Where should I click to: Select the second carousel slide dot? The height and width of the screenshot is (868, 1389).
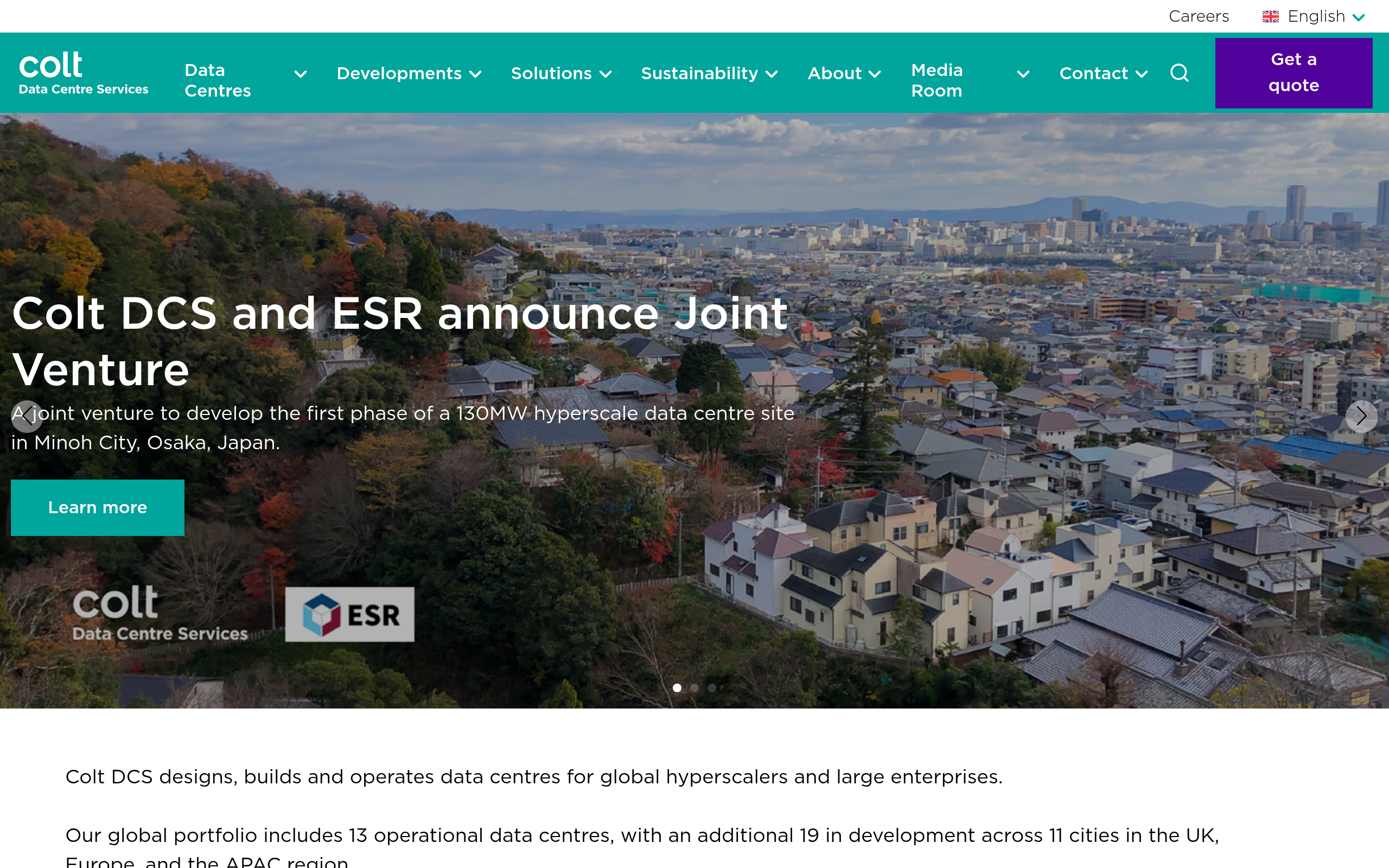tap(694, 688)
